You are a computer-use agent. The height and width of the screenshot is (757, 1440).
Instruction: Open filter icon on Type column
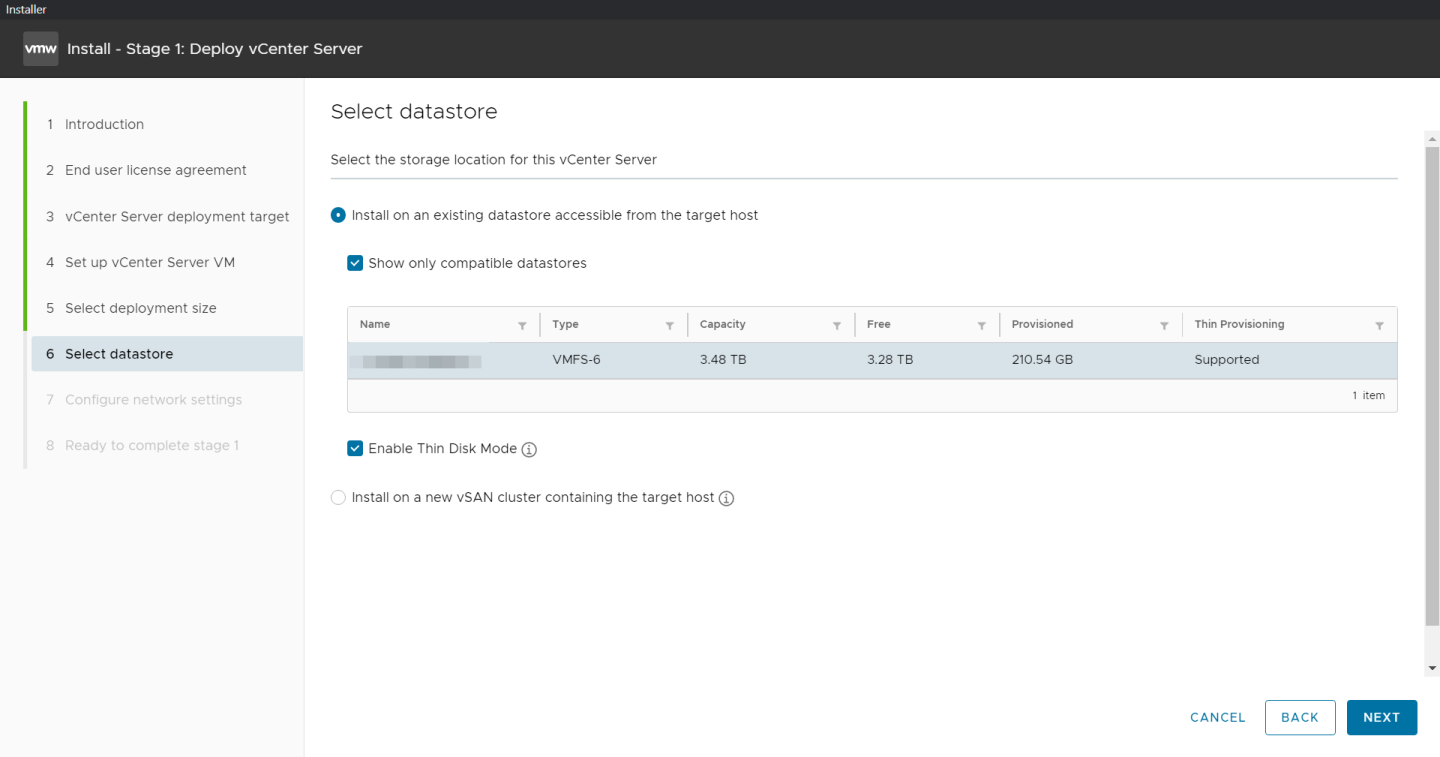[x=670, y=326]
